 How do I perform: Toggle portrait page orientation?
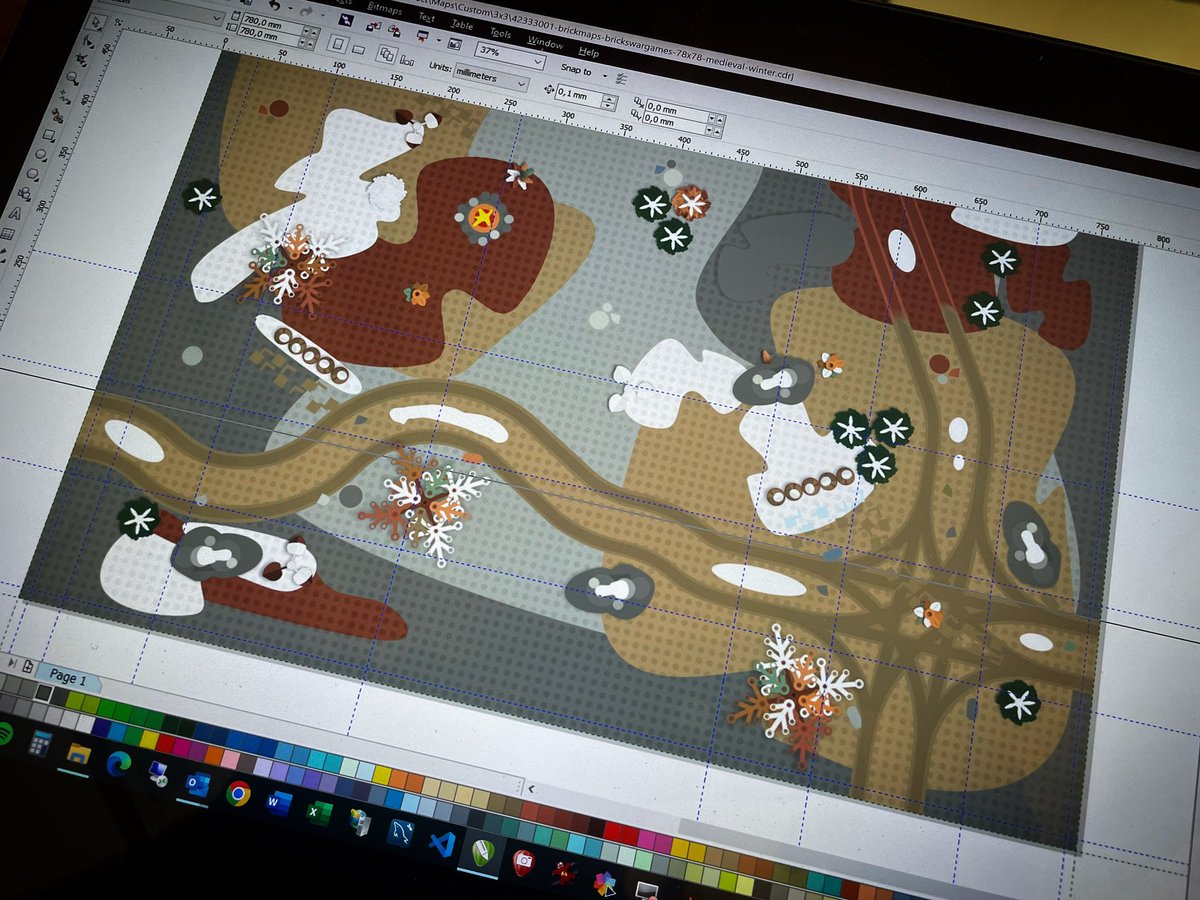pos(339,42)
